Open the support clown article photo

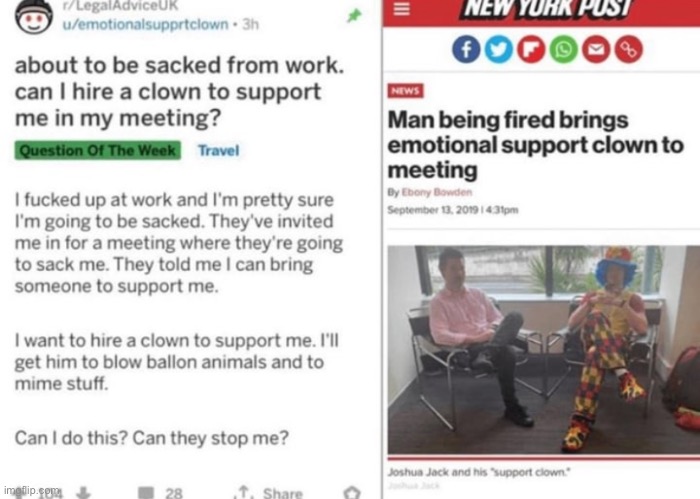pos(543,350)
